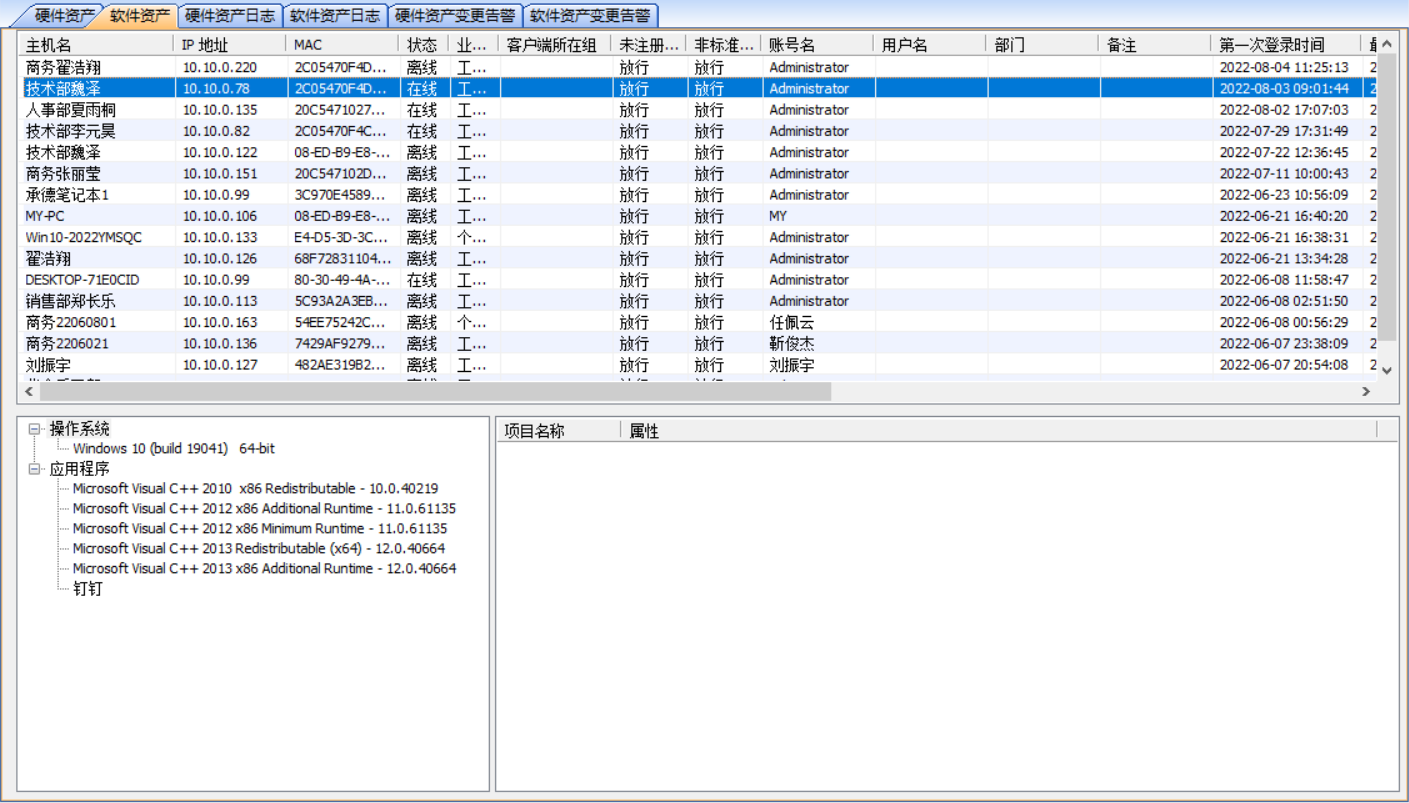Go to the 硬件资产变更告警 tab
The image size is (1409, 803).
[x=454, y=16]
